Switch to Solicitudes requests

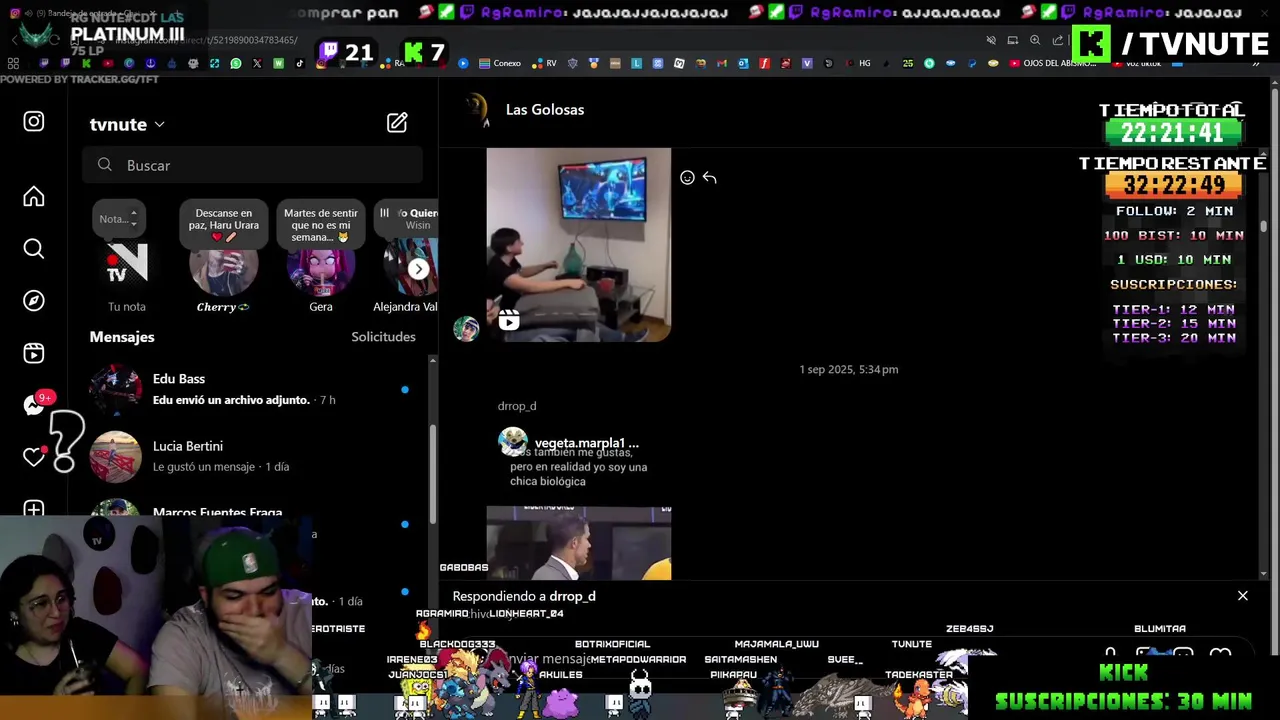pos(383,337)
